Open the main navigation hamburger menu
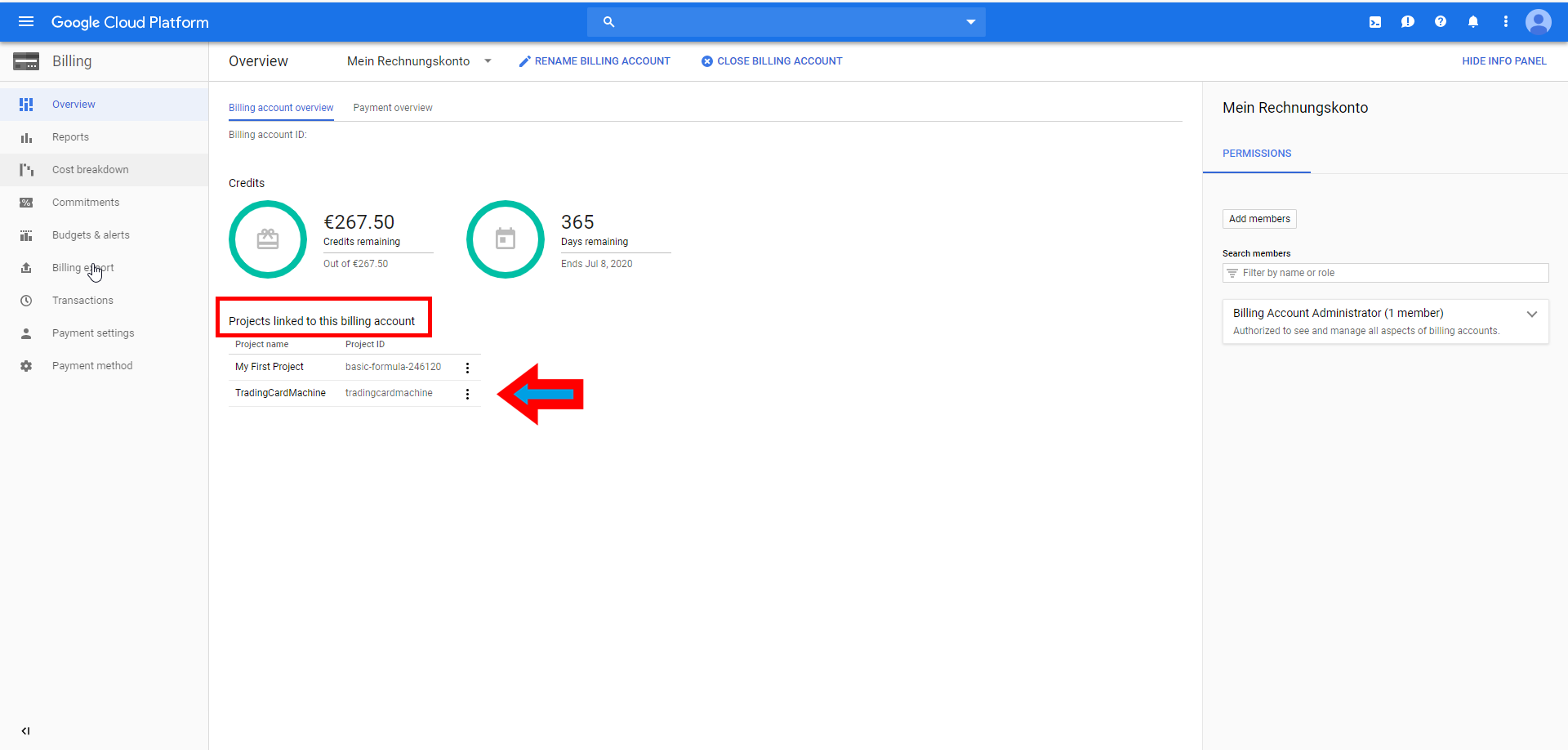Viewport: 1568px width, 750px height. pyautogui.click(x=26, y=22)
